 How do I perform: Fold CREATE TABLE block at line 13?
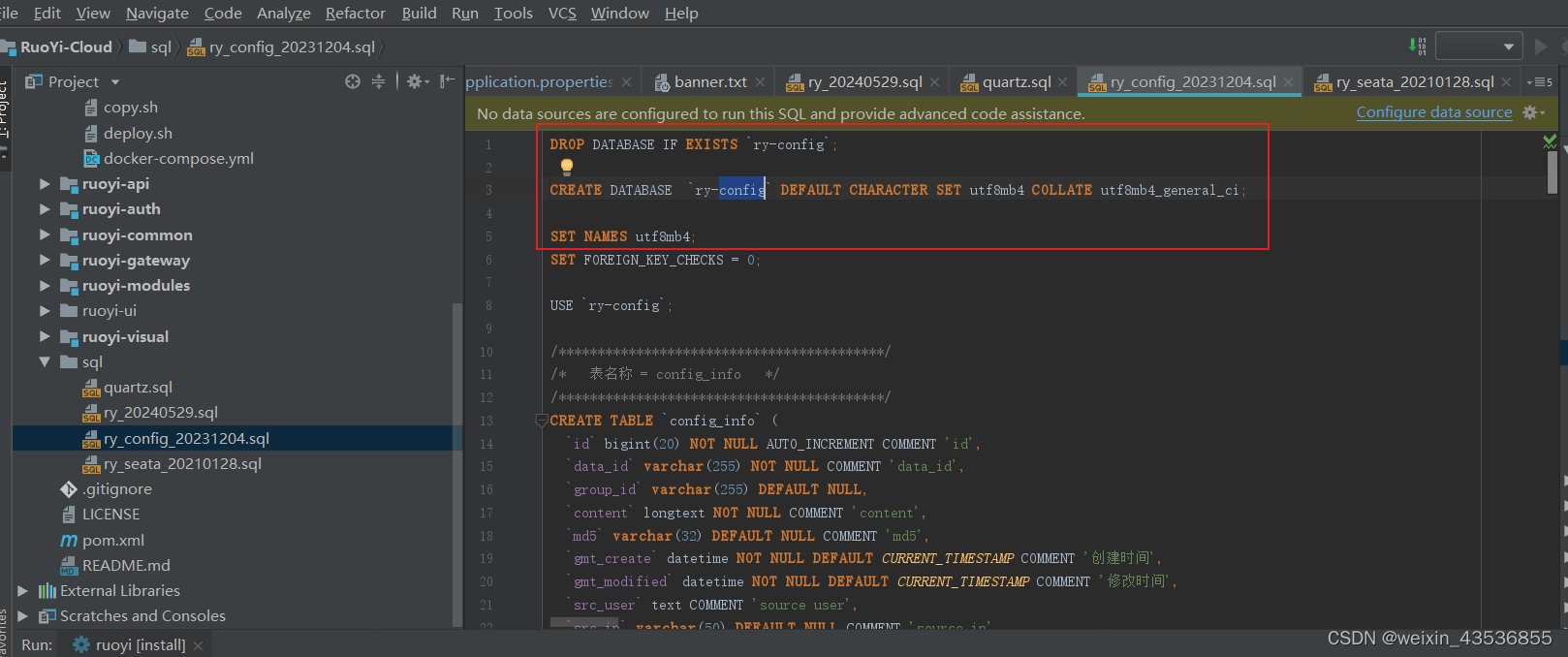542,421
